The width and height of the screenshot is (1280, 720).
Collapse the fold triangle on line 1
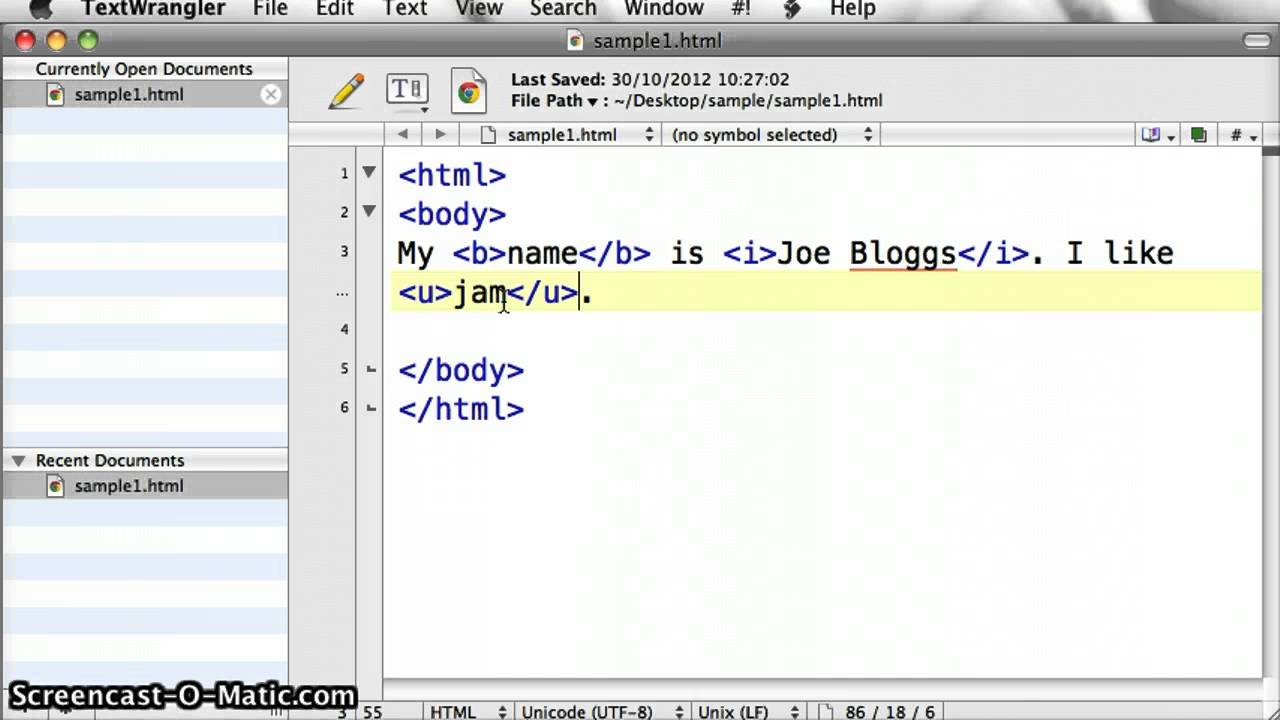click(369, 172)
